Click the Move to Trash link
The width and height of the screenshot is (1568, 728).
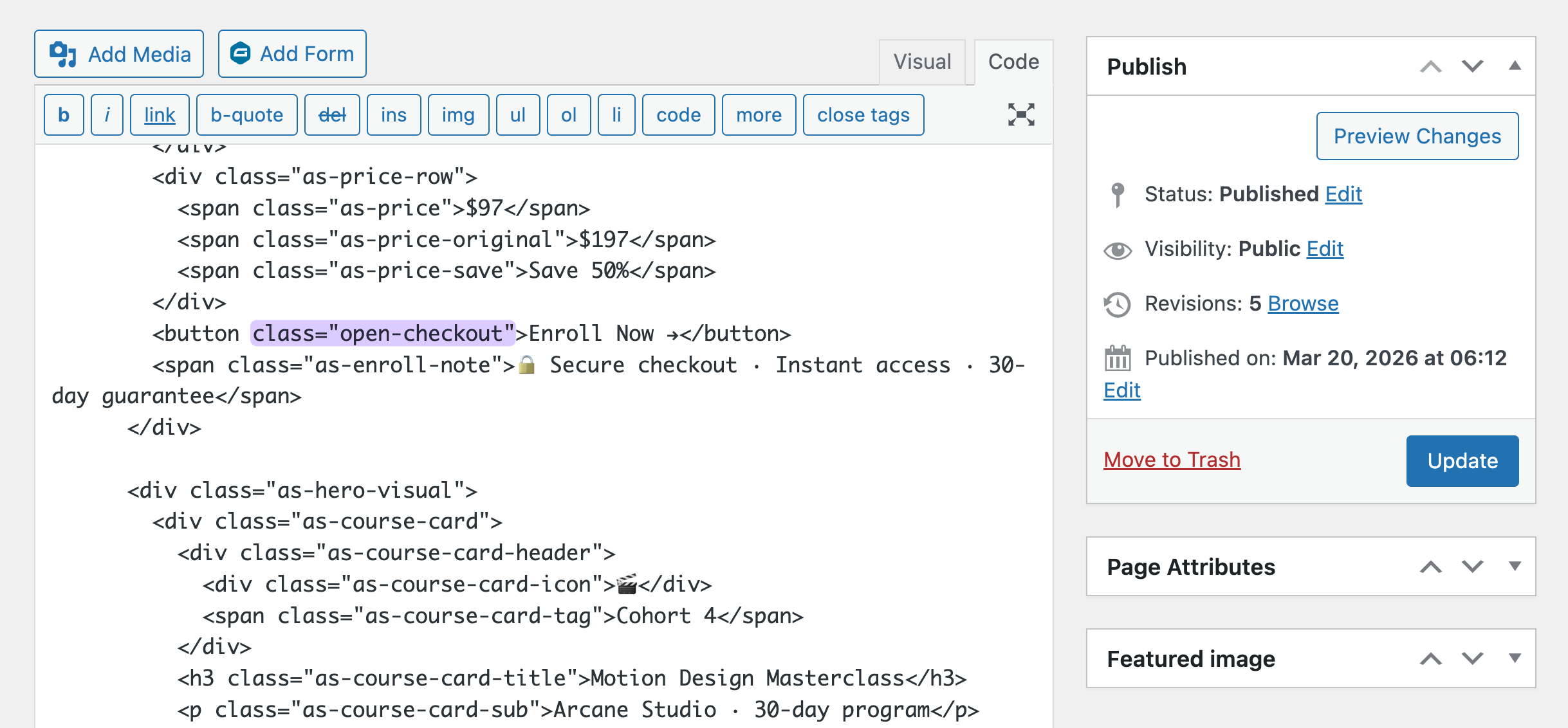click(1172, 460)
